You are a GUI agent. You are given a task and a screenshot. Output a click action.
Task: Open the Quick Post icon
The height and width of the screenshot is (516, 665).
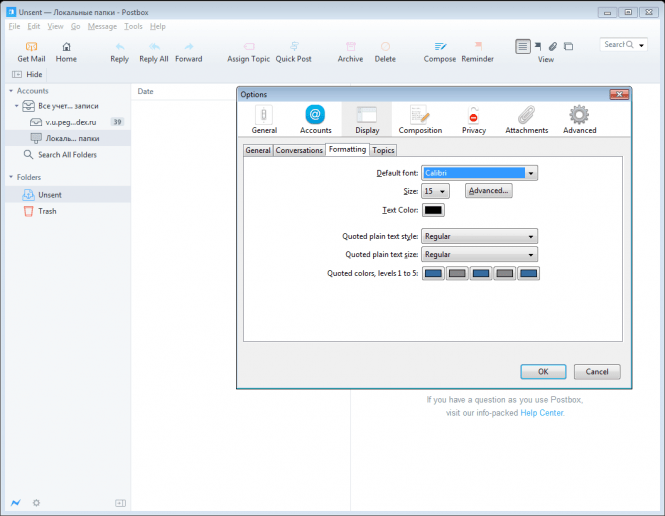click(294, 46)
